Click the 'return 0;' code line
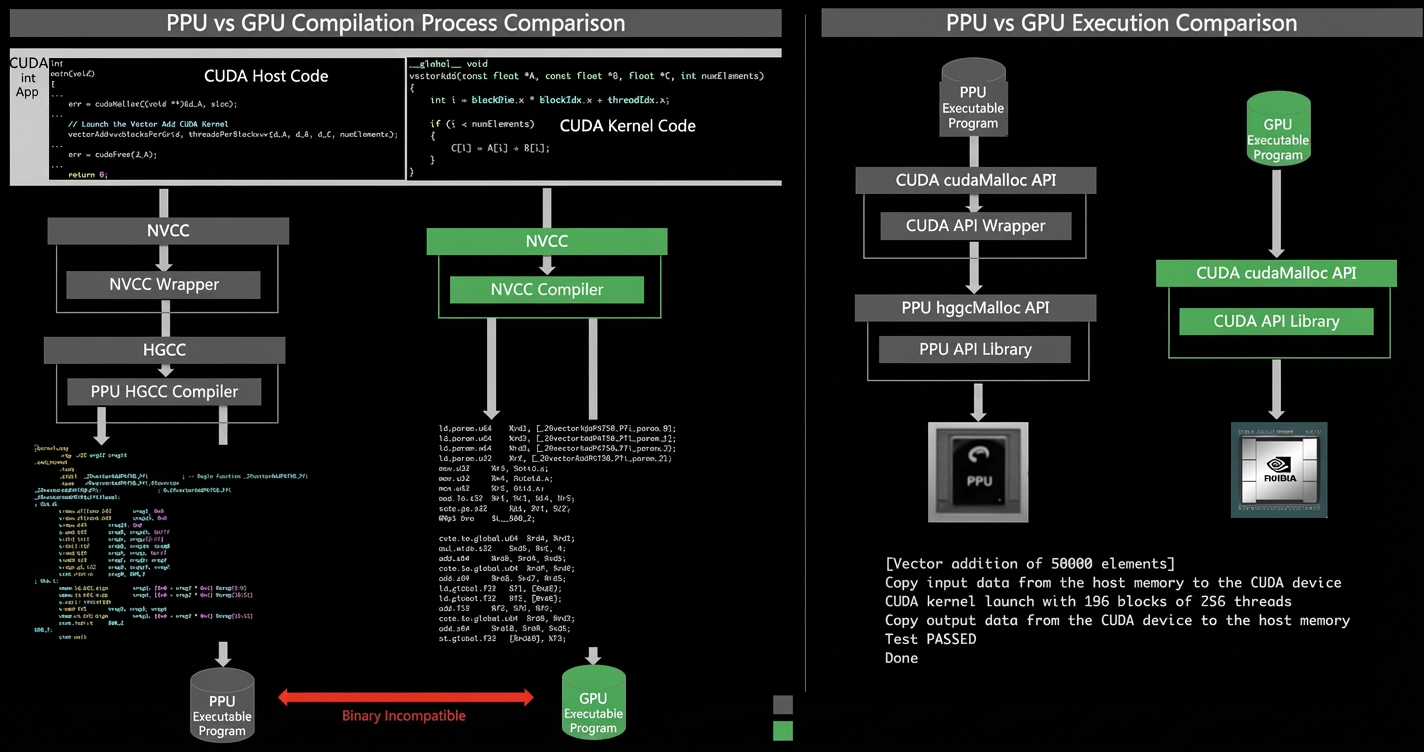1424x752 pixels. click(x=88, y=175)
